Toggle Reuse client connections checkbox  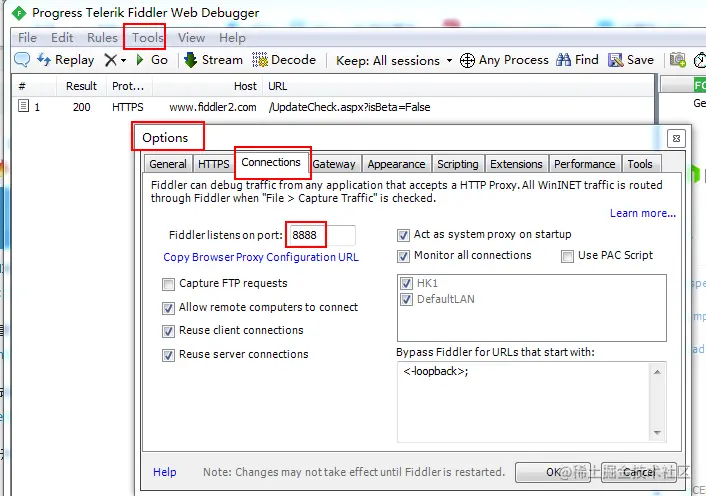pyautogui.click(x=168, y=331)
